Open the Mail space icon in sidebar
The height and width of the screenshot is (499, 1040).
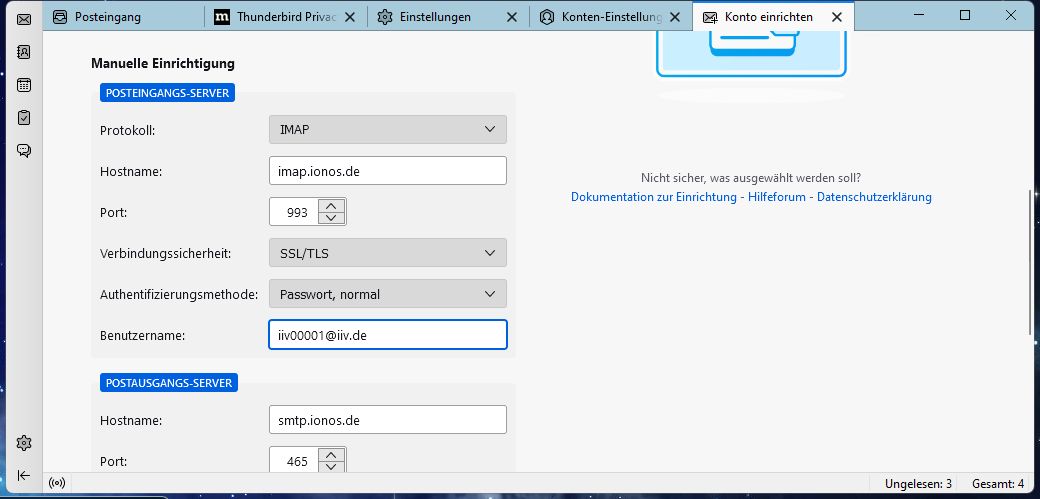pos(24,19)
